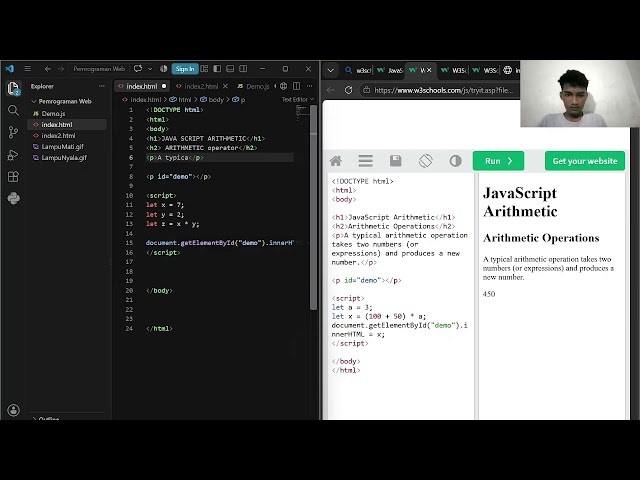
Task: Click the Get your website button
Action: coord(585,161)
